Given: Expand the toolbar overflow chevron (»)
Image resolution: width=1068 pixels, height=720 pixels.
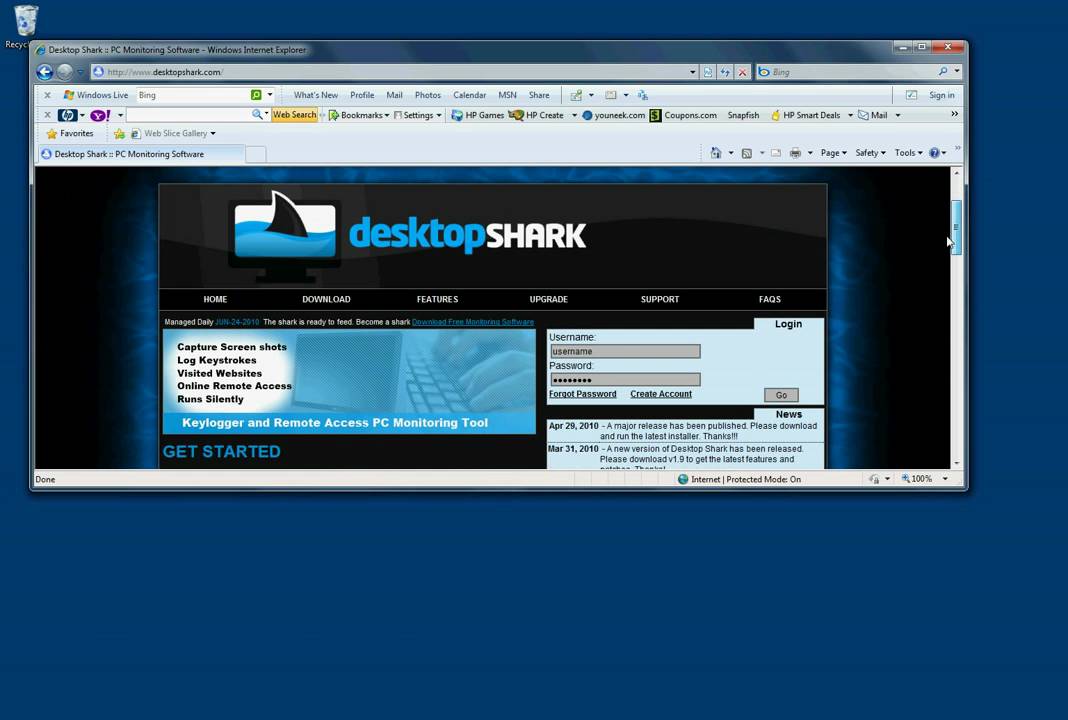Looking at the screenshot, I should tap(955, 114).
